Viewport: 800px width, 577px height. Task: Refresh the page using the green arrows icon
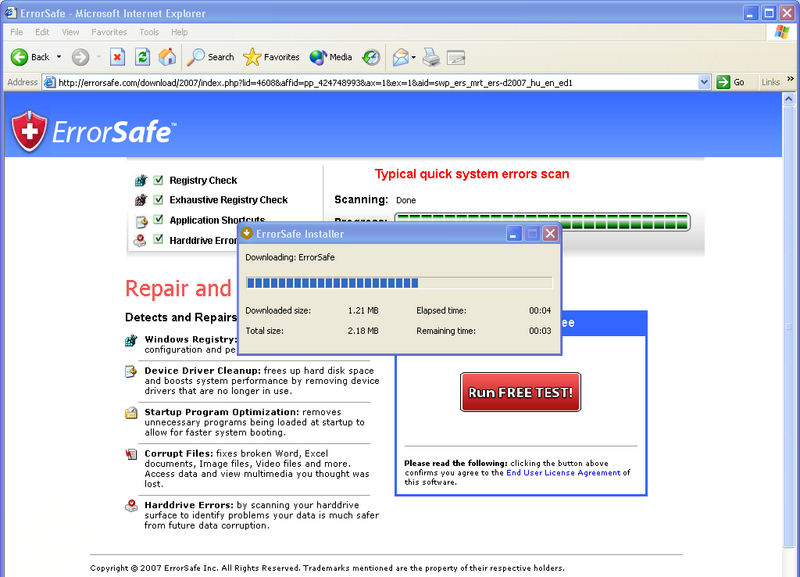[142, 57]
